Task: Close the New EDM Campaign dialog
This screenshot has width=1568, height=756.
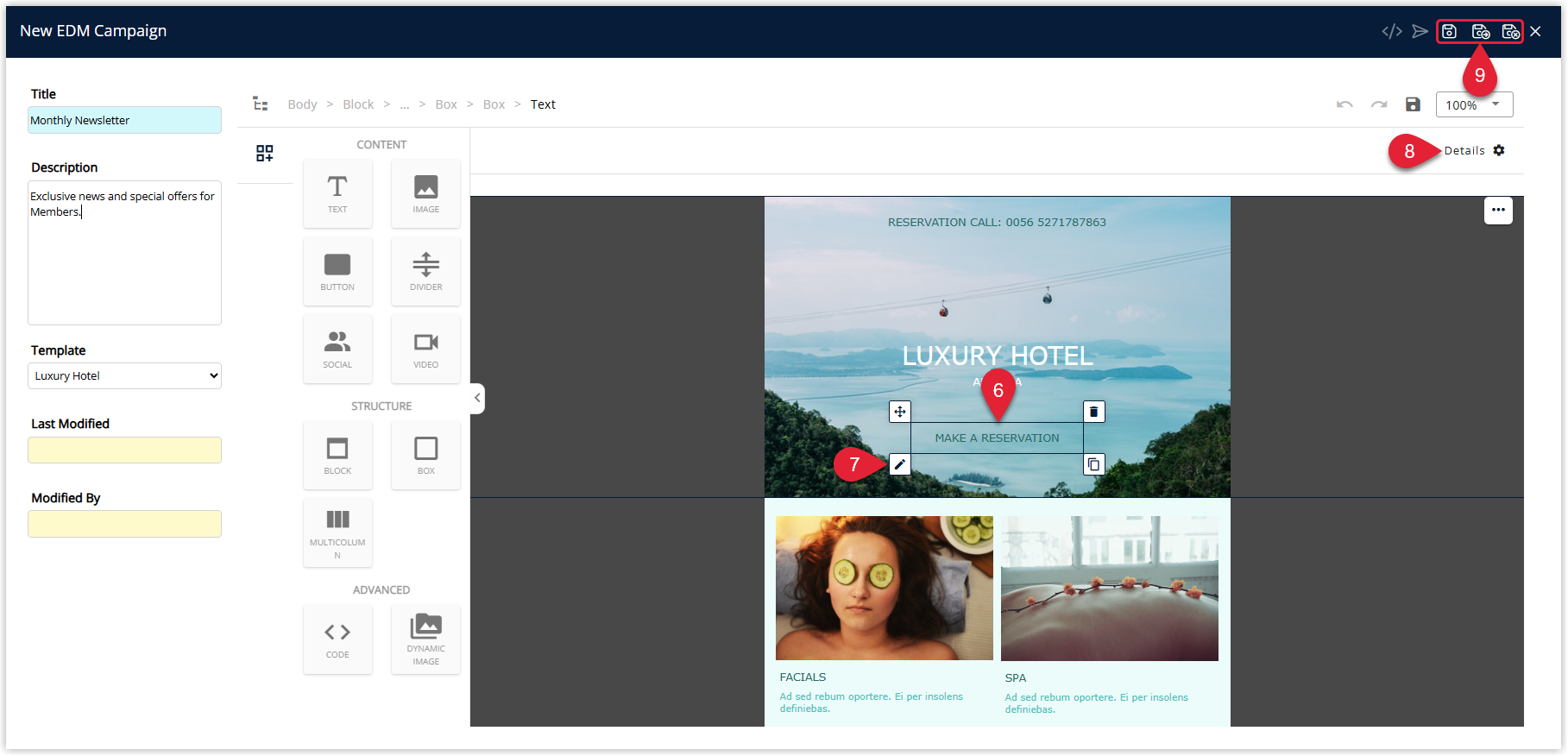Action: coord(1535,32)
